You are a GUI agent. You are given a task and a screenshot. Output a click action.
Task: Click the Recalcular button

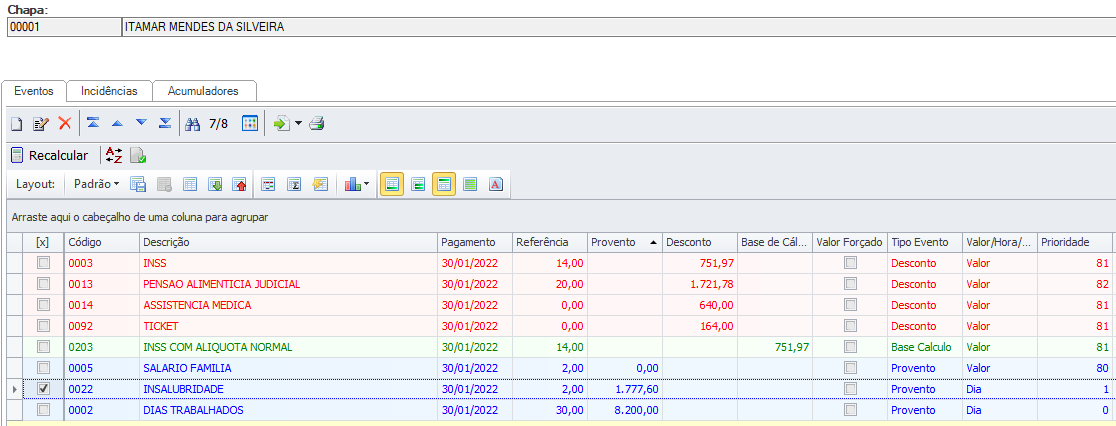click(x=49, y=155)
